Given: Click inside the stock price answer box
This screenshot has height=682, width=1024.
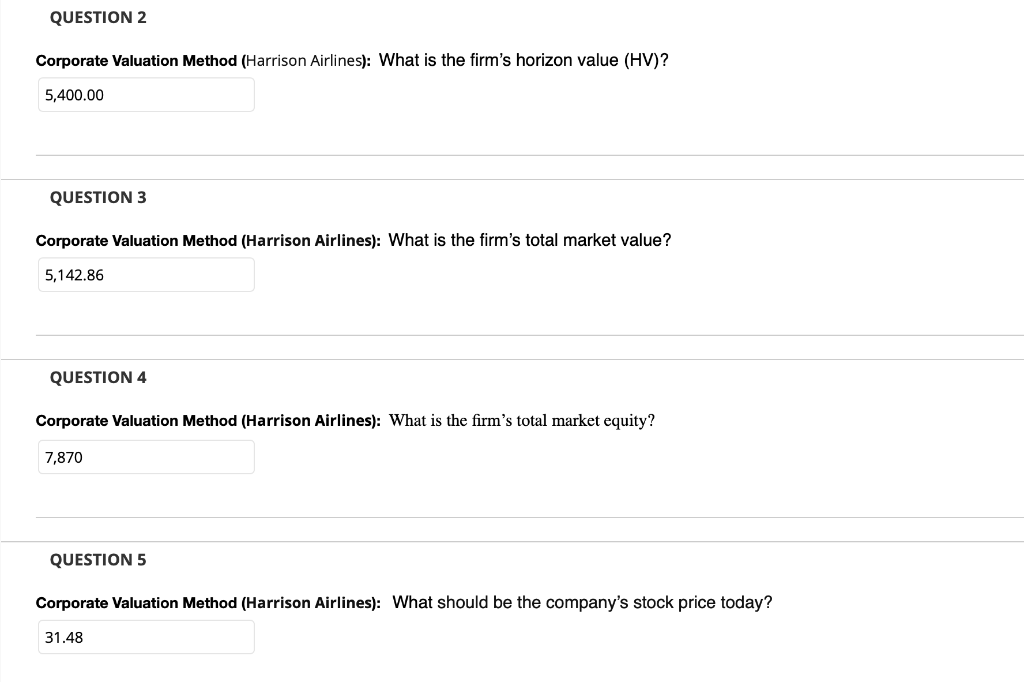Looking at the screenshot, I should coord(146,636).
